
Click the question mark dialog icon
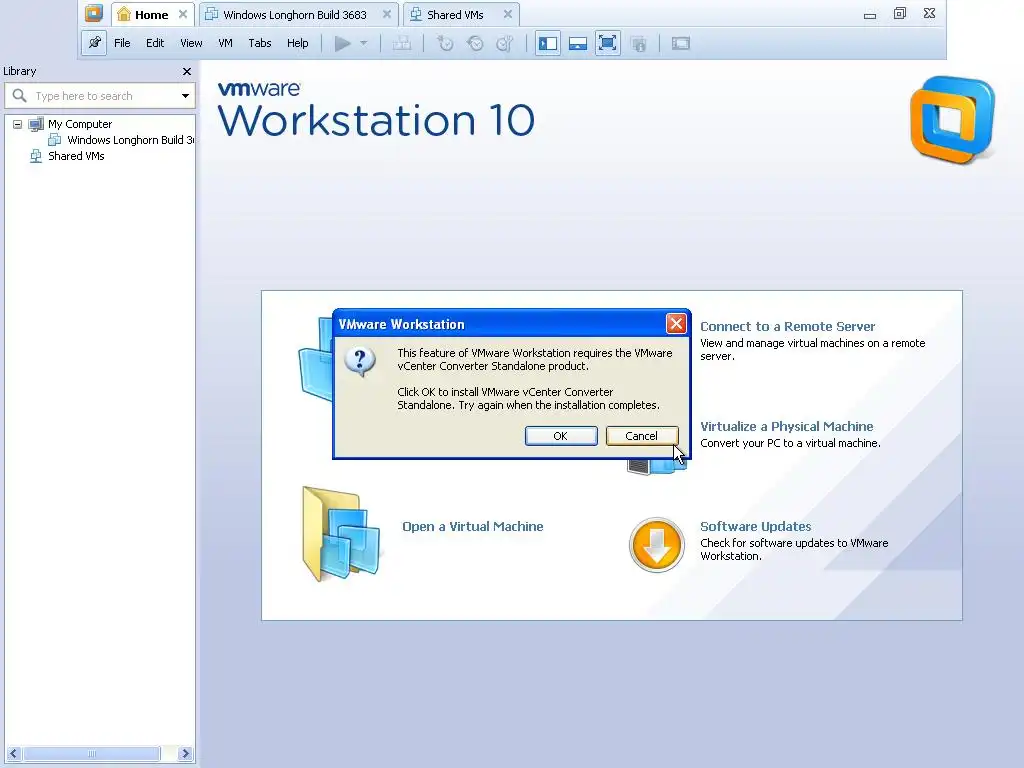coord(360,360)
